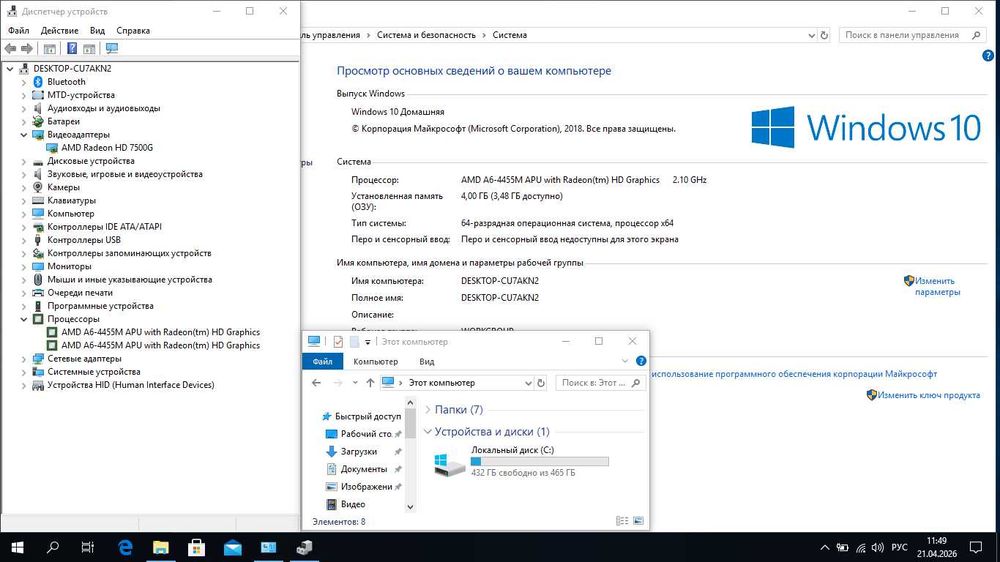
Task: Open Mail app from taskbar
Action: point(232,547)
